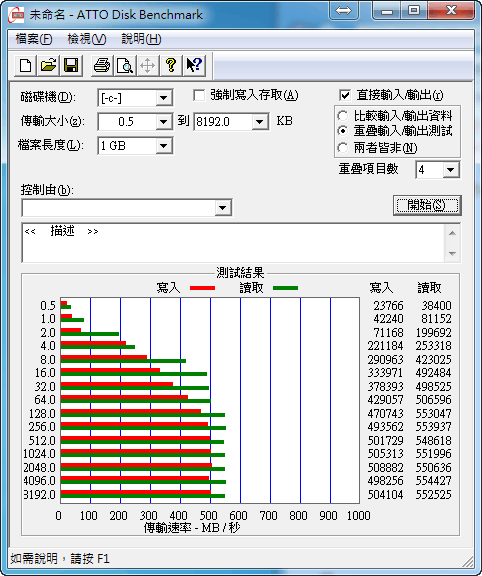Minimize the ATTO window
This screenshot has width=482, height=576.
(x=387, y=10)
